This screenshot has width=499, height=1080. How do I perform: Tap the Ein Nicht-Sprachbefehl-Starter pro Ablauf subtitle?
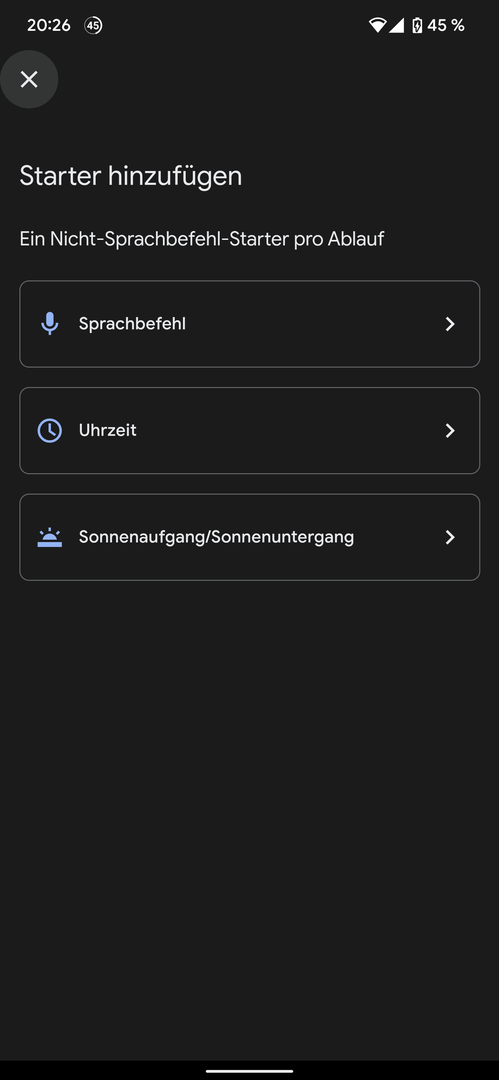pos(202,240)
